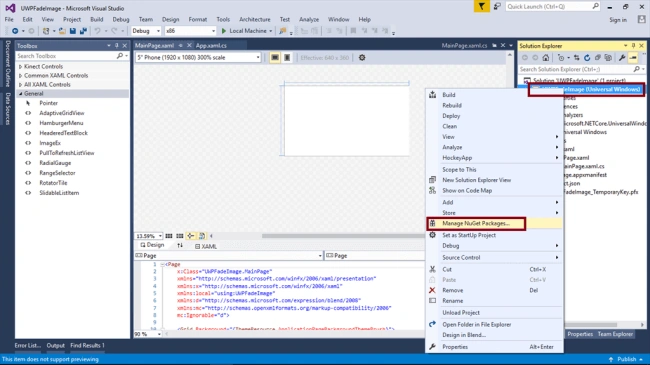Click Solution Explorer Home icon
The height and width of the screenshot is (365, 650).
coord(546,58)
